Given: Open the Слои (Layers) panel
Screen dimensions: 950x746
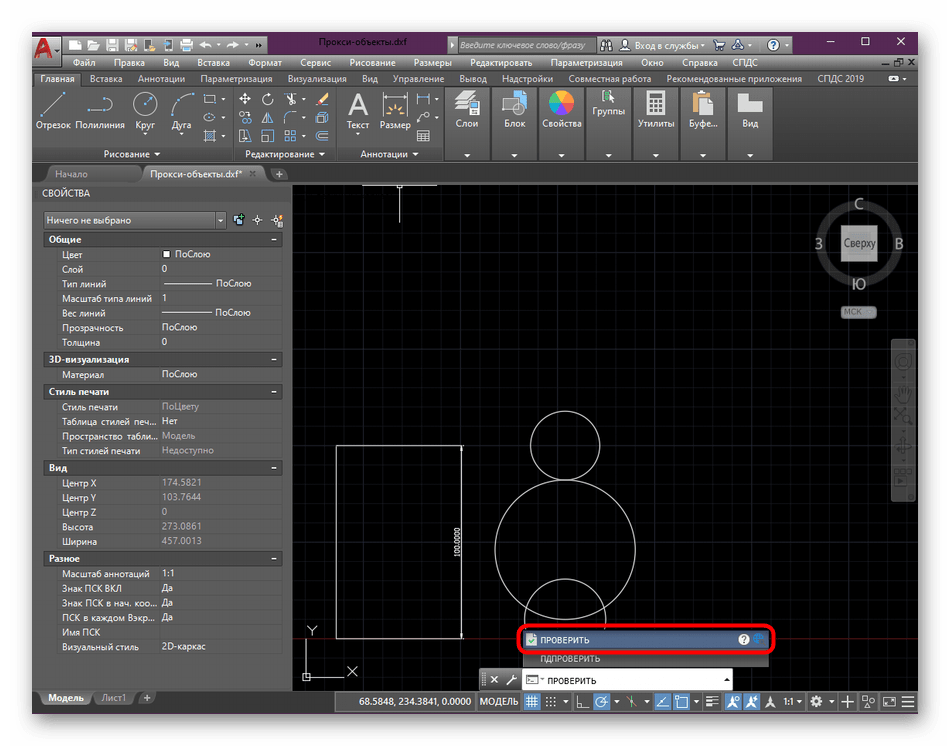Looking at the screenshot, I should pos(466,110).
